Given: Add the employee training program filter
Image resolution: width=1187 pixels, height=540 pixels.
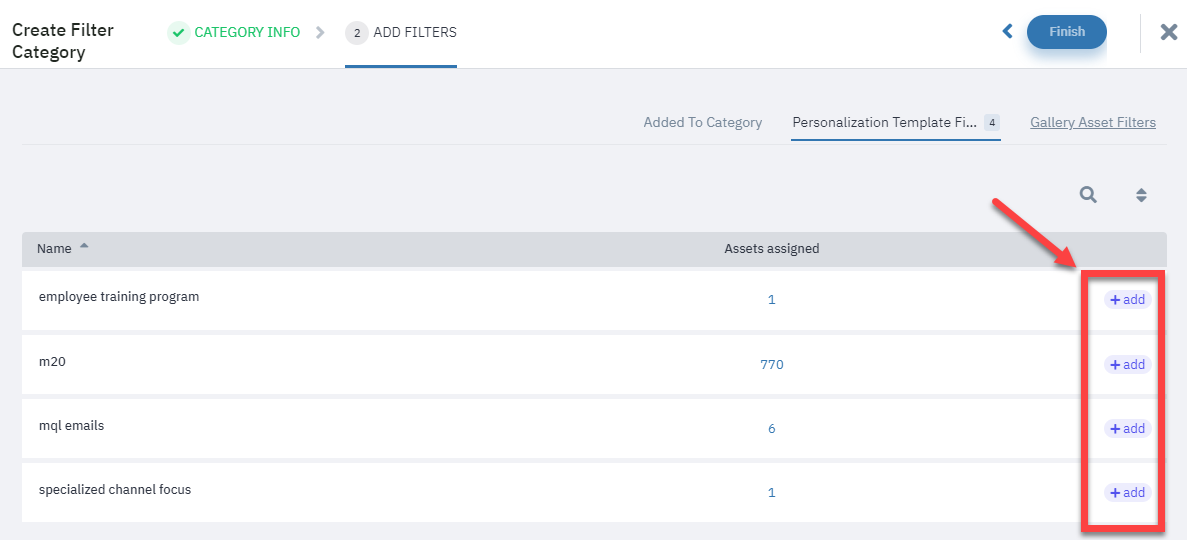Looking at the screenshot, I should (x=1127, y=300).
